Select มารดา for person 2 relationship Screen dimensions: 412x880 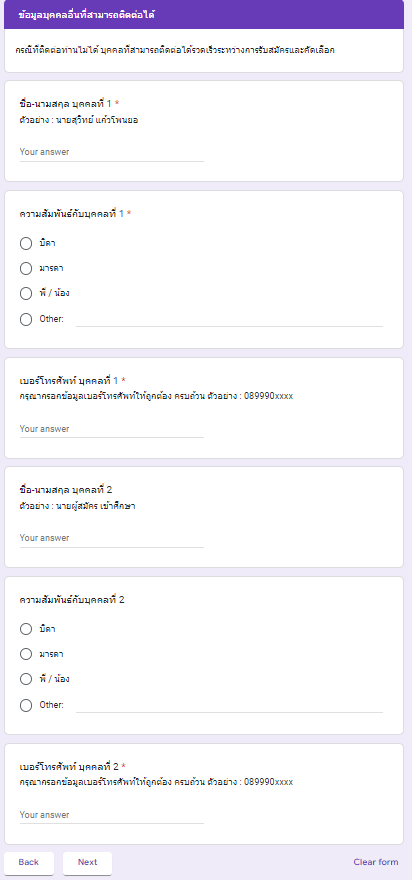tap(26, 654)
